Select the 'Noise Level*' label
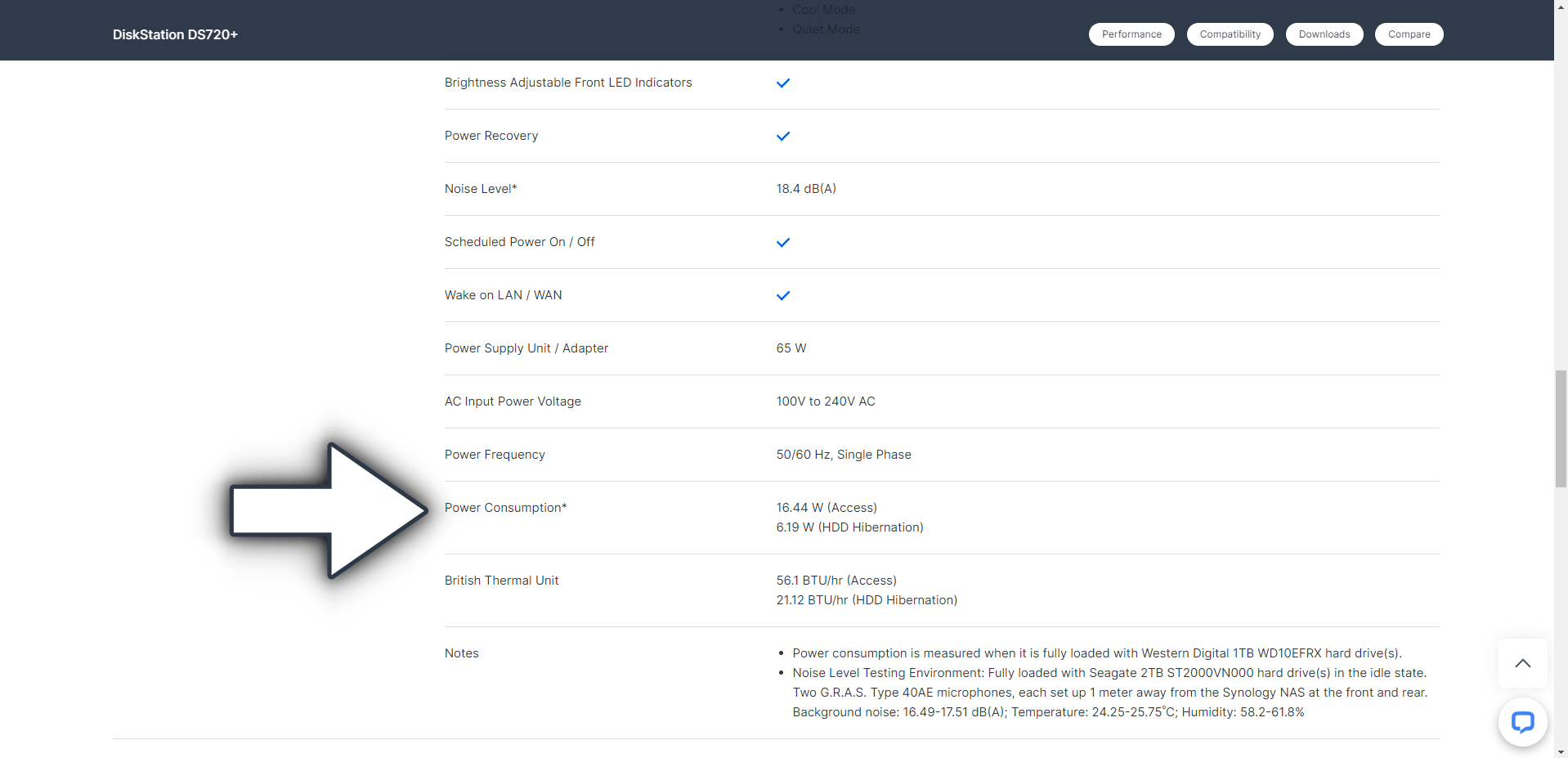Image resolution: width=1568 pixels, height=758 pixels. 481,189
